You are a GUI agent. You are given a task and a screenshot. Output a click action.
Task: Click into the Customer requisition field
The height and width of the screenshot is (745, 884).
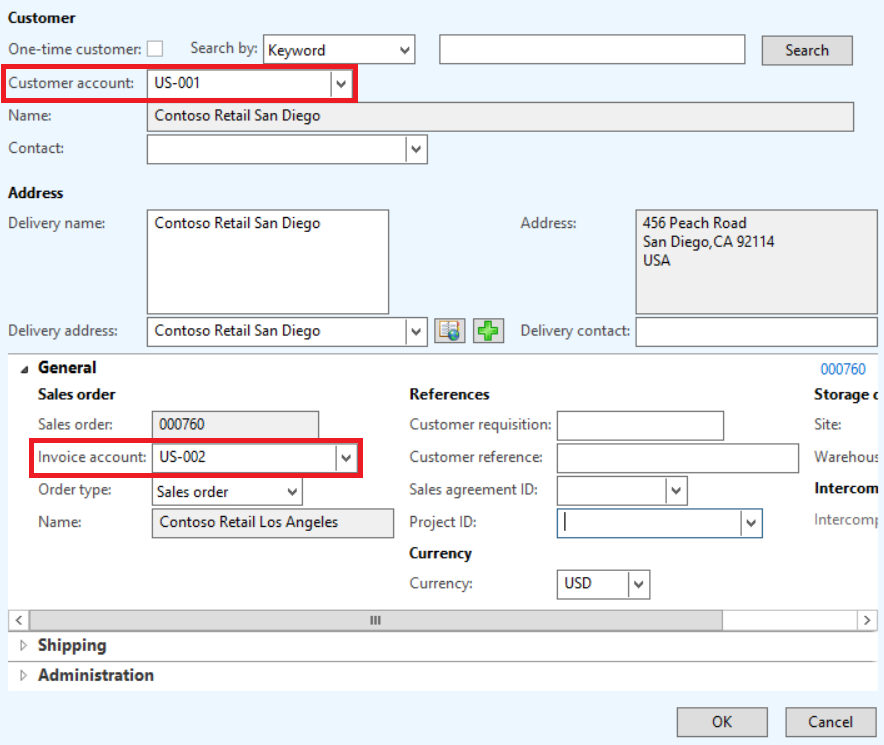click(640, 425)
